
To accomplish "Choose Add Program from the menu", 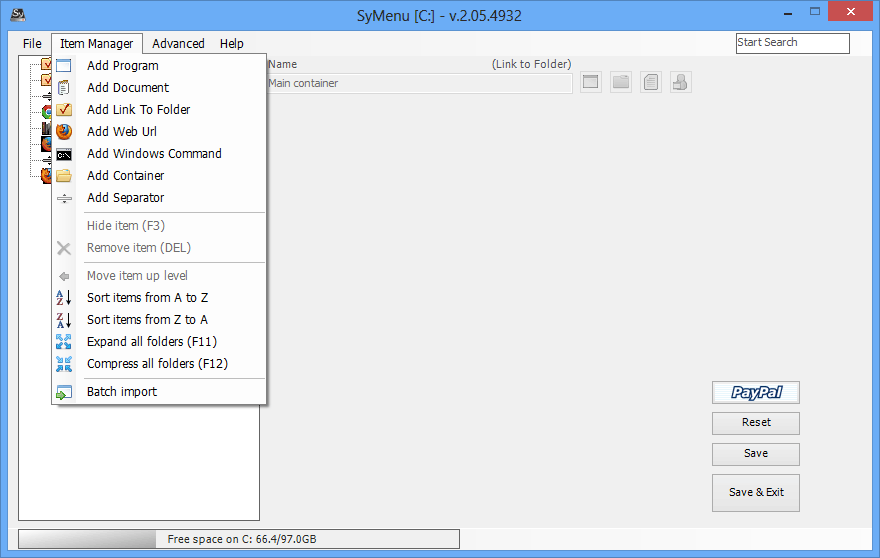I will tap(122, 66).
